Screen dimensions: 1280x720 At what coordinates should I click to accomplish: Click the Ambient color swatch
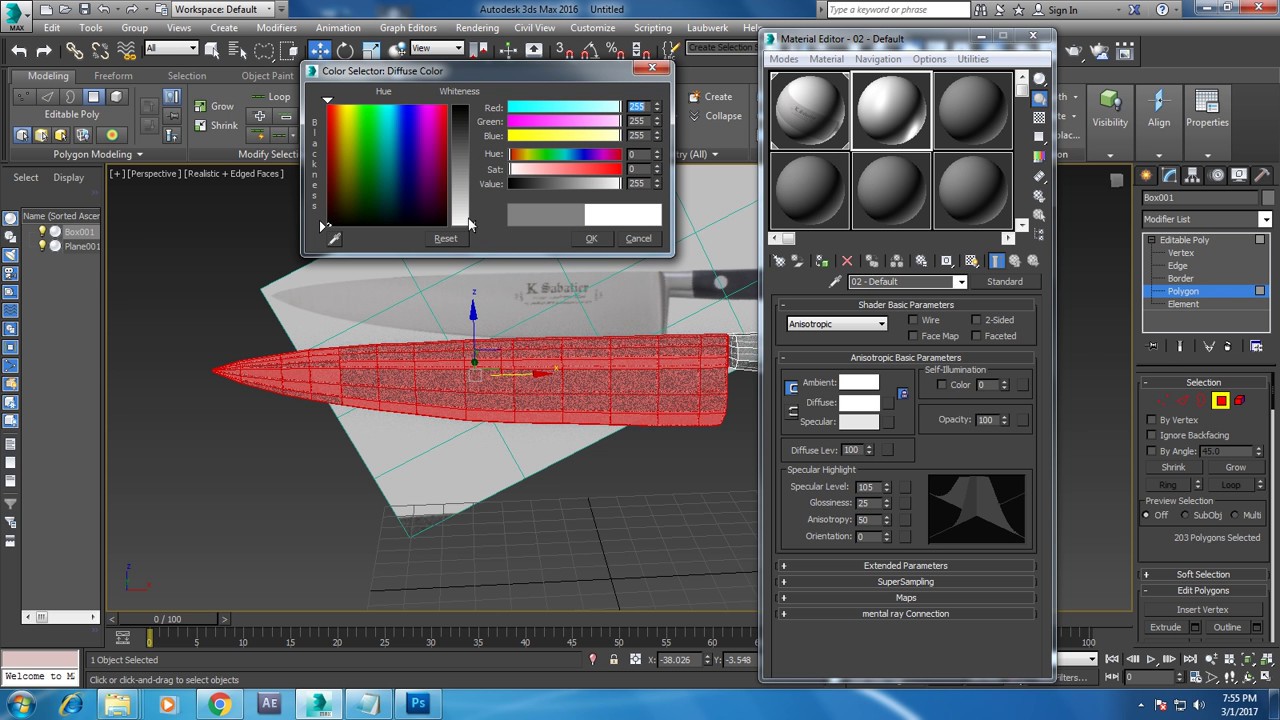click(x=859, y=383)
